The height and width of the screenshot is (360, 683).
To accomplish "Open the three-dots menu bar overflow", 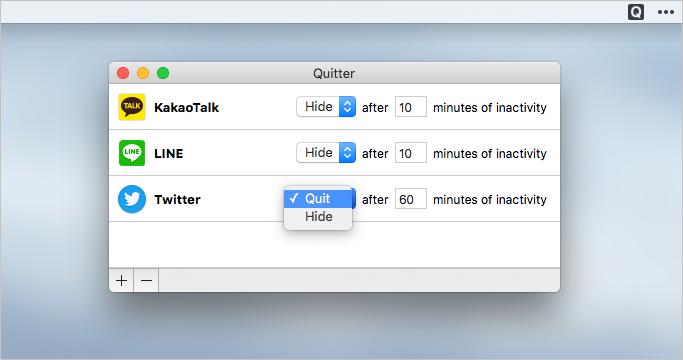I will click(x=666, y=12).
